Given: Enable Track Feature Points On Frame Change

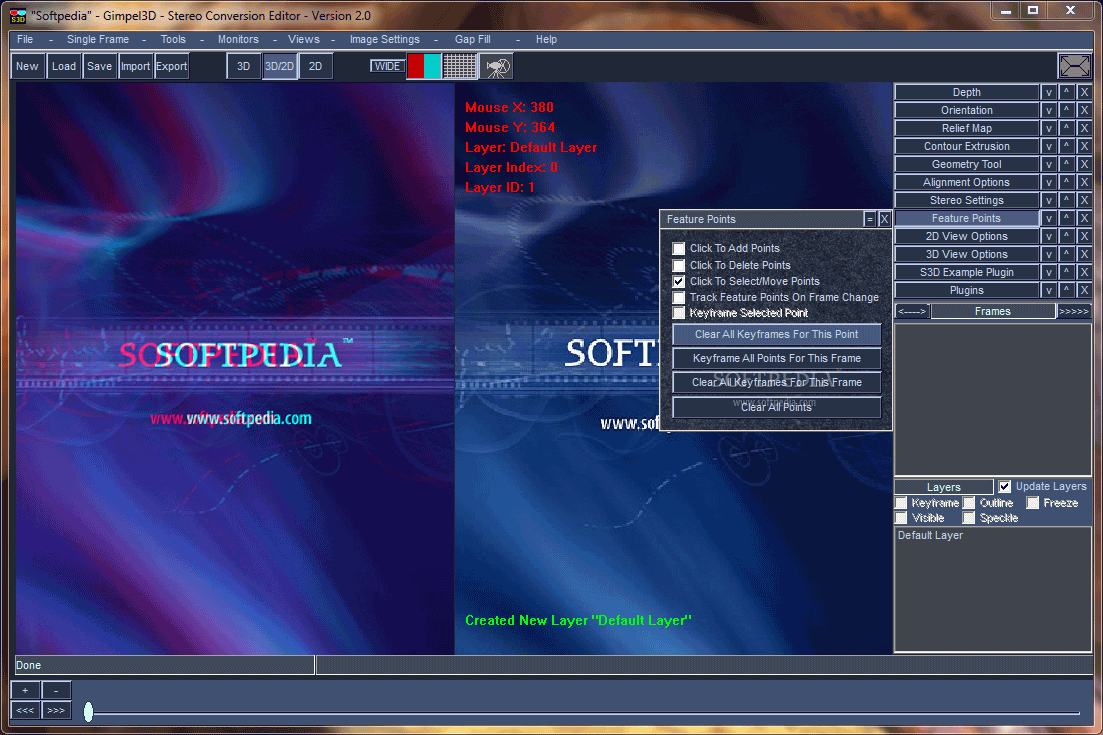Looking at the screenshot, I should [679, 298].
